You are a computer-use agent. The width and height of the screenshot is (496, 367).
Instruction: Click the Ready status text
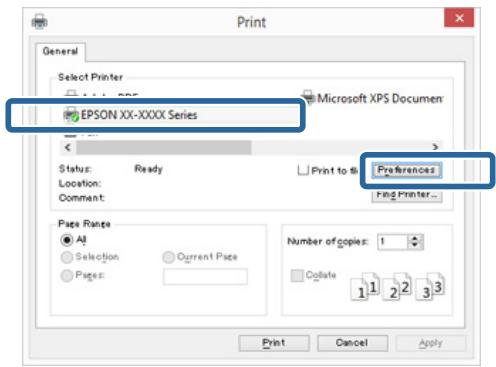[148, 169]
